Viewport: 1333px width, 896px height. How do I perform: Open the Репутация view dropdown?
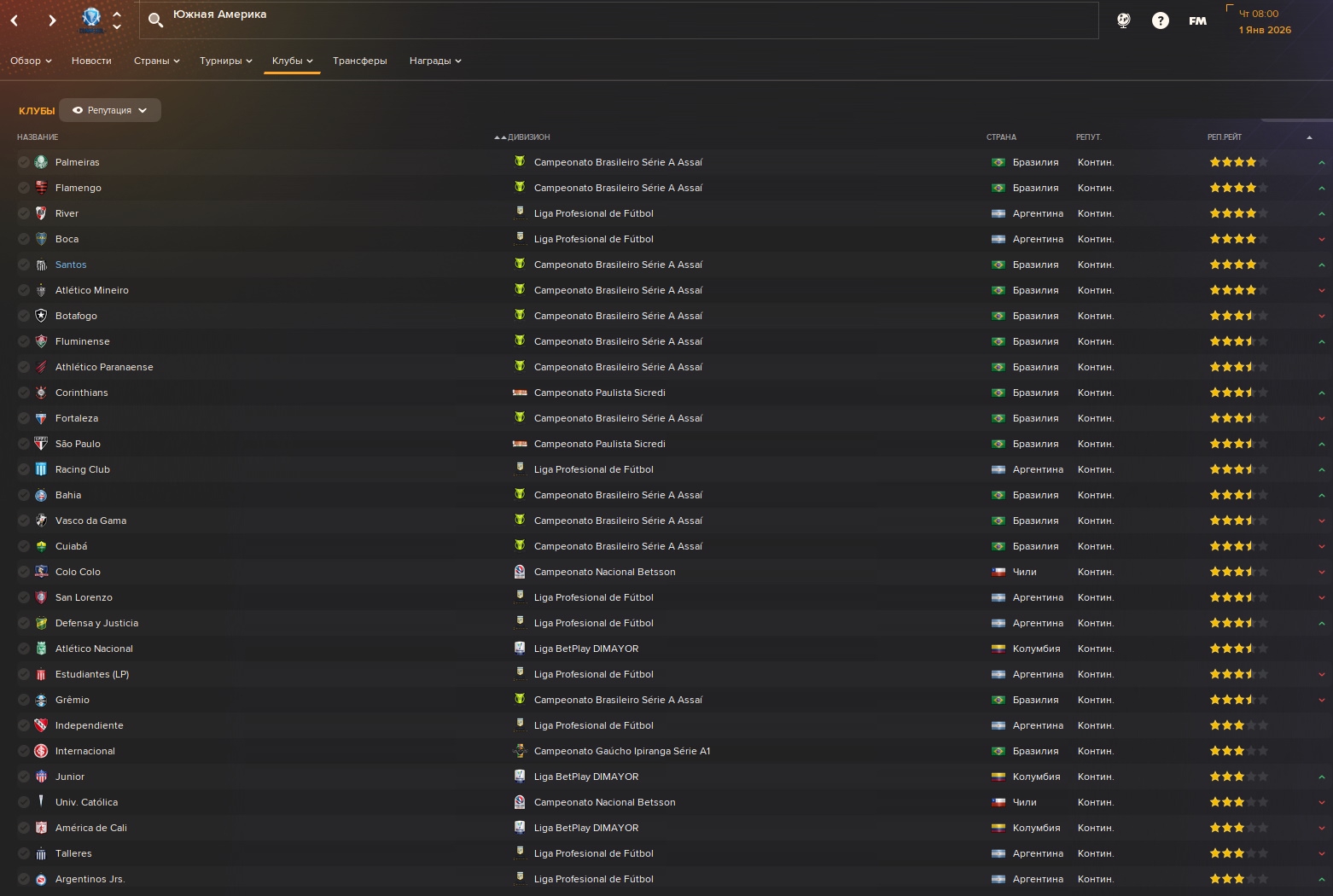pyautogui.click(x=110, y=110)
